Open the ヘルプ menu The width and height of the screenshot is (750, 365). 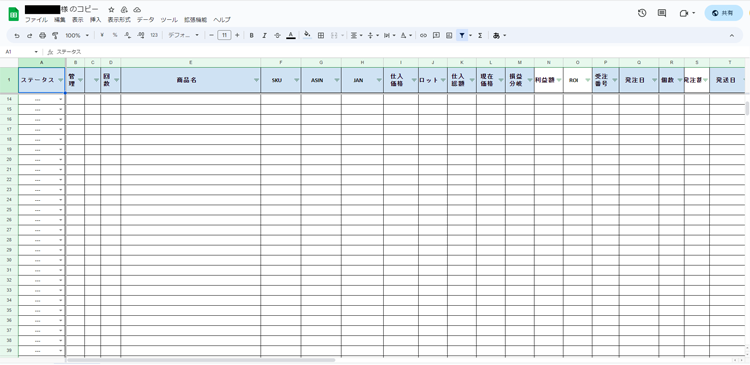[222, 20]
